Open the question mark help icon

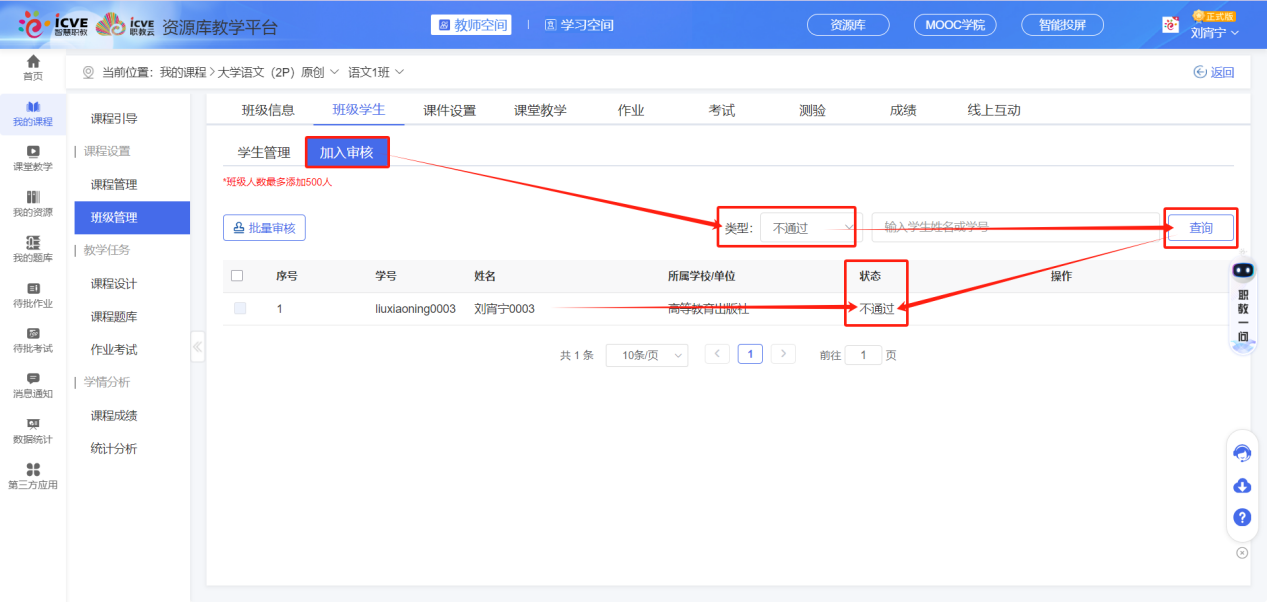1241,518
